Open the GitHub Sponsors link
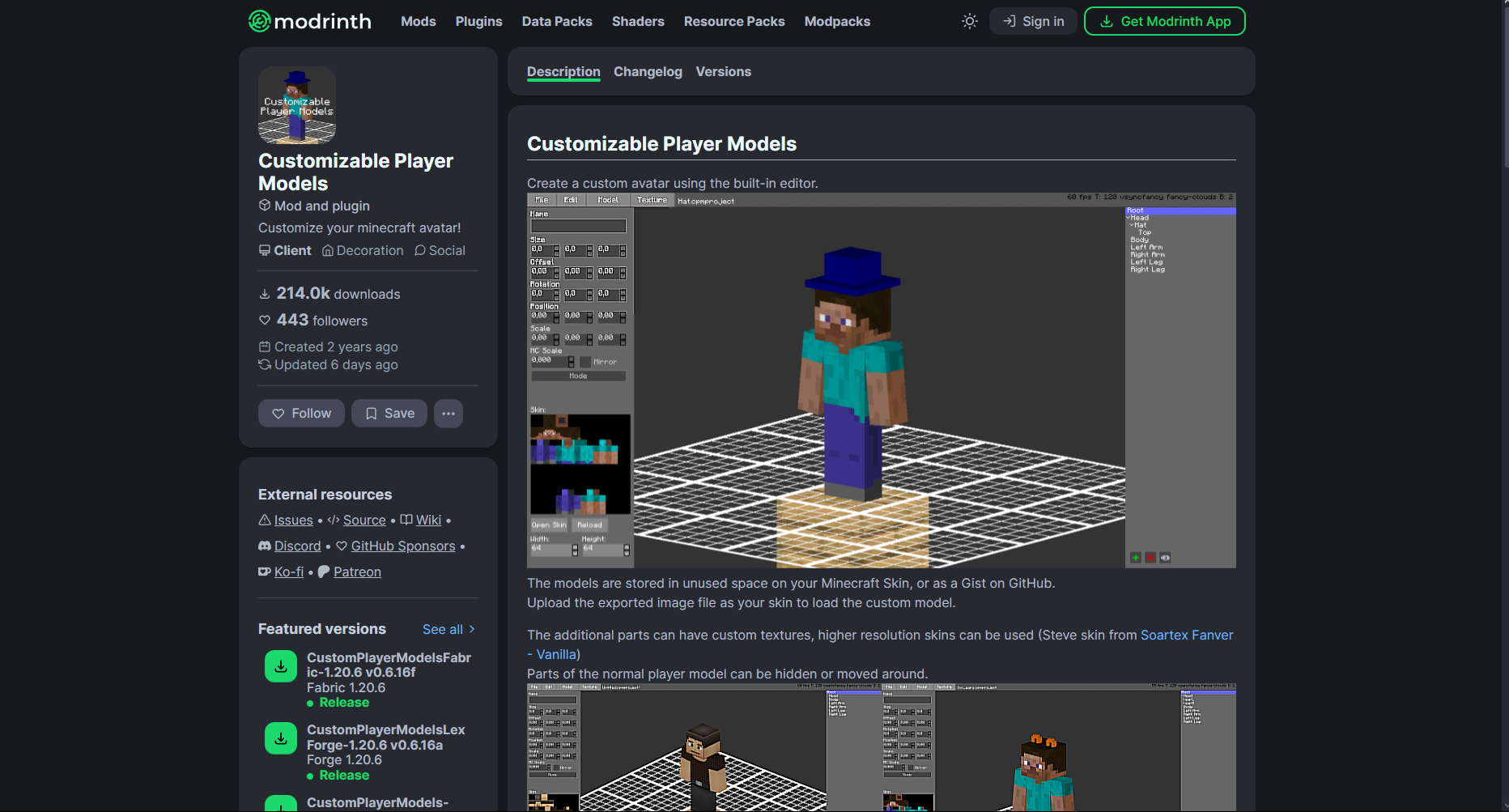 pos(403,546)
